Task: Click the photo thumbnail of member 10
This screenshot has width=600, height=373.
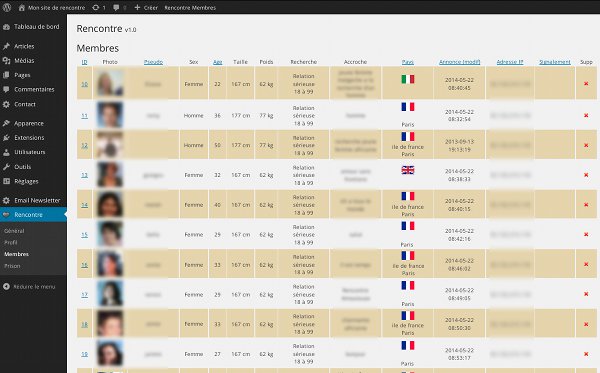Action: [110, 83]
